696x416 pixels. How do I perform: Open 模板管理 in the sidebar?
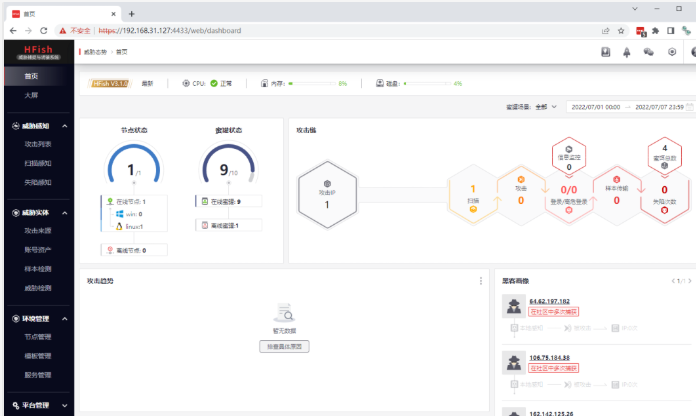(x=38, y=356)
